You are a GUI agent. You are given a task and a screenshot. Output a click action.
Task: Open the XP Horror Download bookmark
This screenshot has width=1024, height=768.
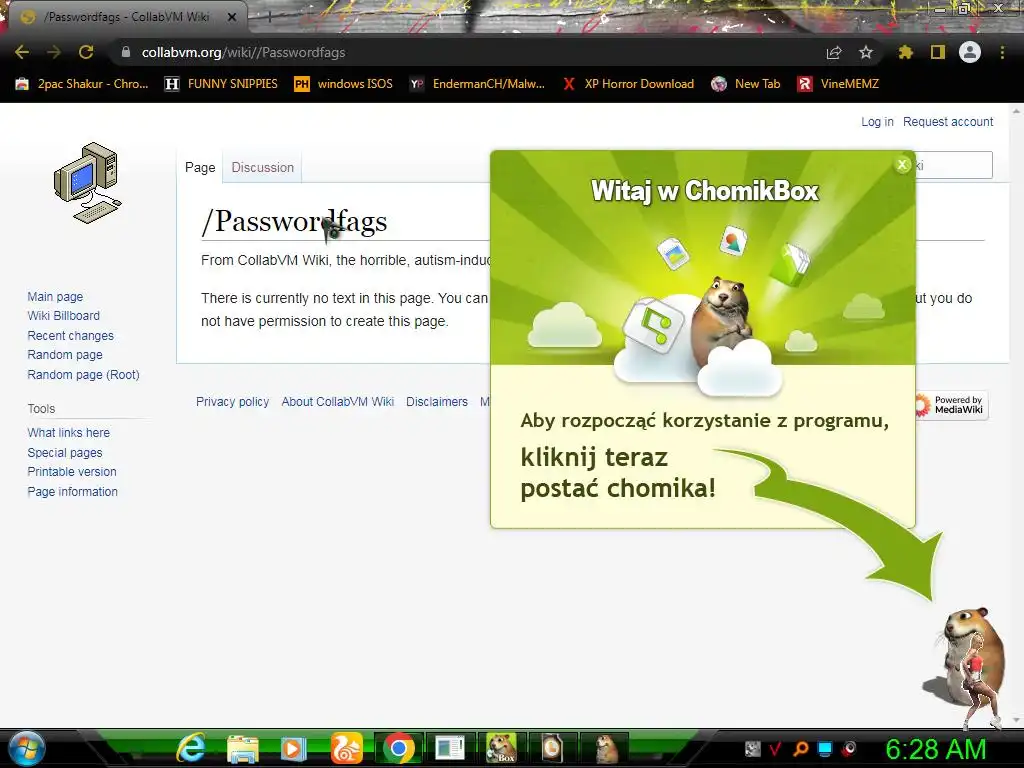coord(628,84)
